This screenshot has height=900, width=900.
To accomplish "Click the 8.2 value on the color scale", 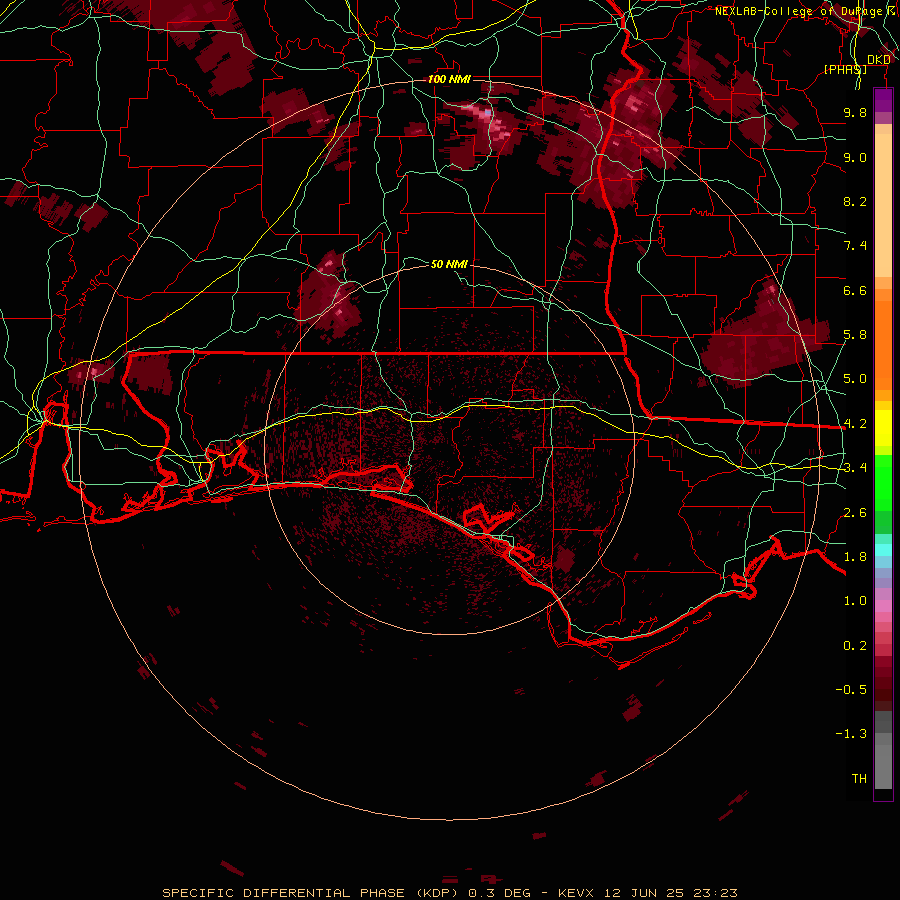I will click(x=855, y=201).
